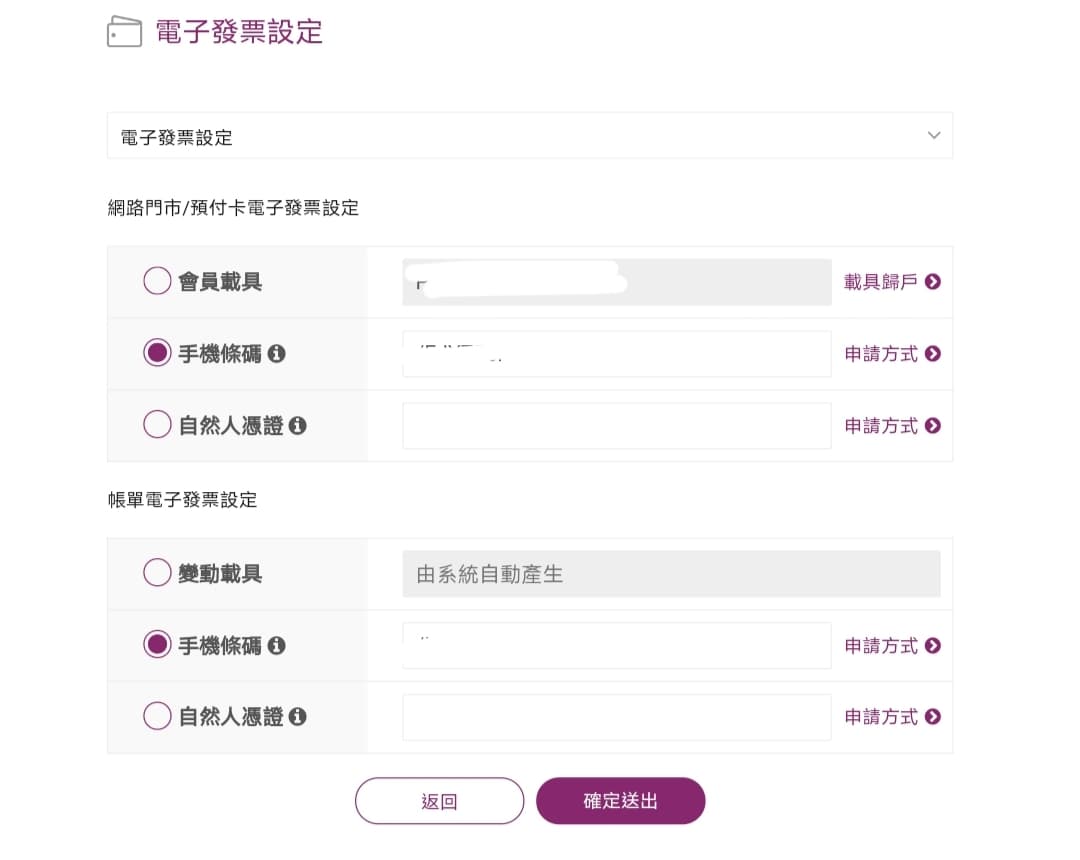
Task: Click arrow icon next to 載具歸戶
Action: (x=933, y=282)
